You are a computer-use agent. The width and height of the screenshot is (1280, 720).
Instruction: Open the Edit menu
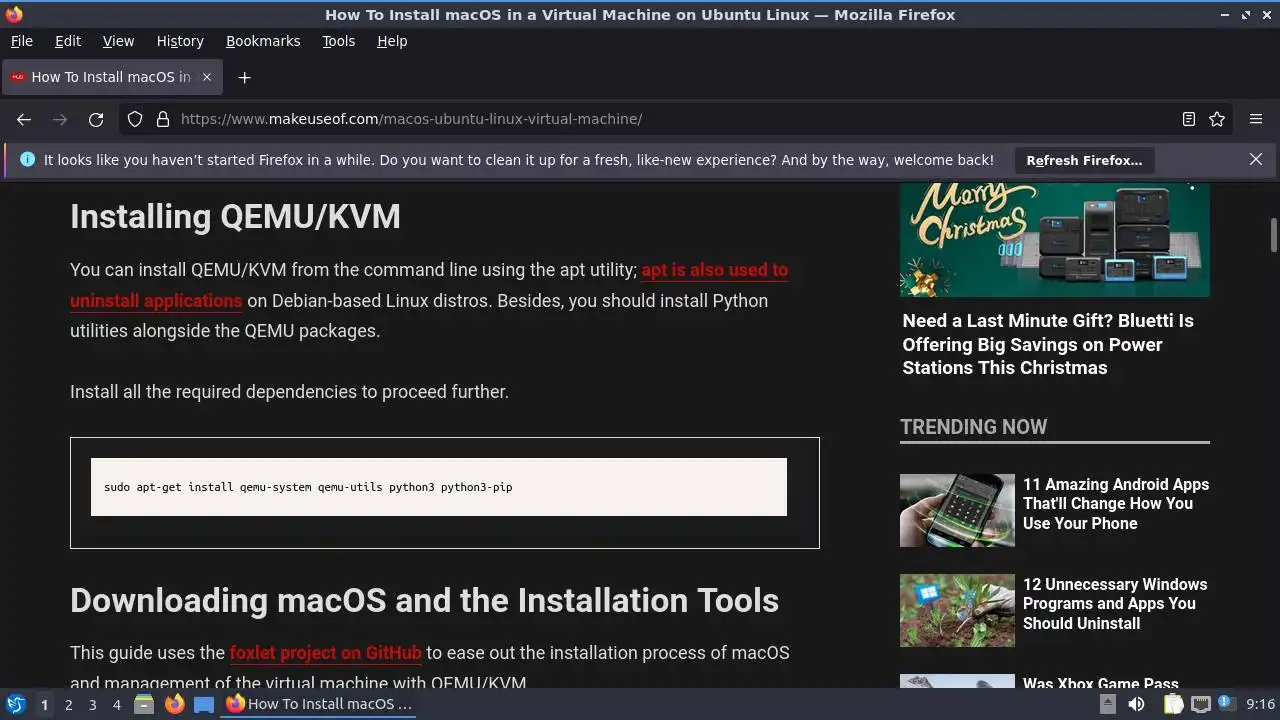tap(68, 41)
